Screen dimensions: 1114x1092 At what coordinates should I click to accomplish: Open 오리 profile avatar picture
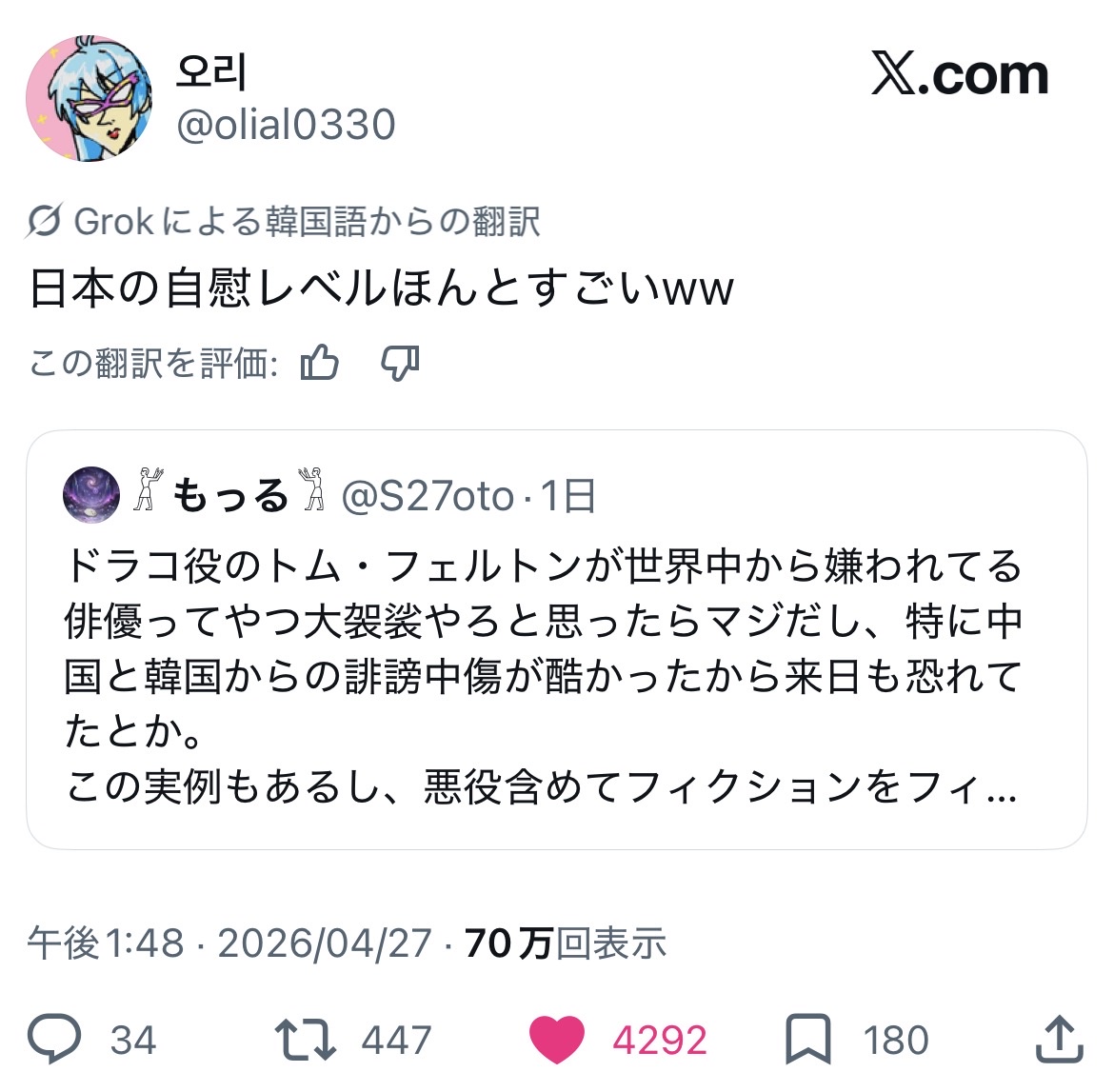pyautogui.click(x=89, y=98)
